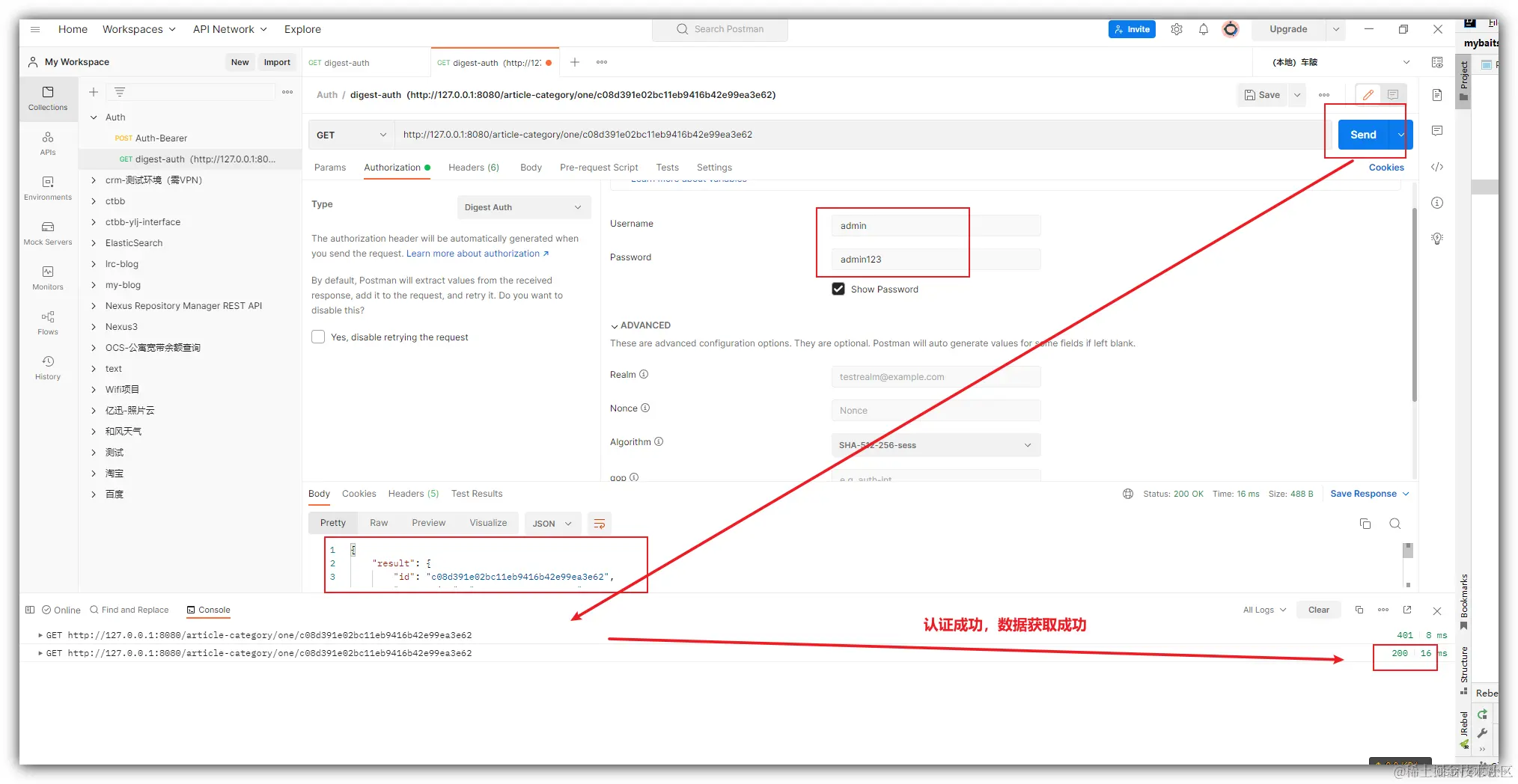Click the Import button

coord(277,62)
